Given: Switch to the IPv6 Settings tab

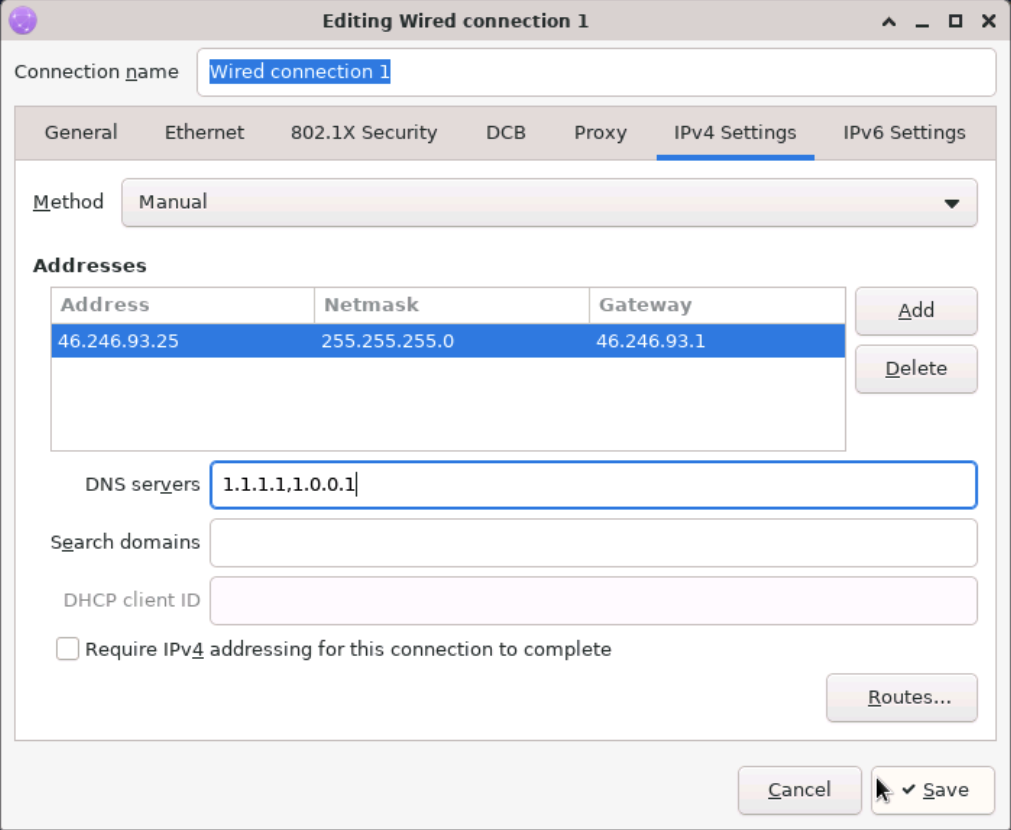Looking at the screenshot, I should pyautogui.click(x=901, y=132).
